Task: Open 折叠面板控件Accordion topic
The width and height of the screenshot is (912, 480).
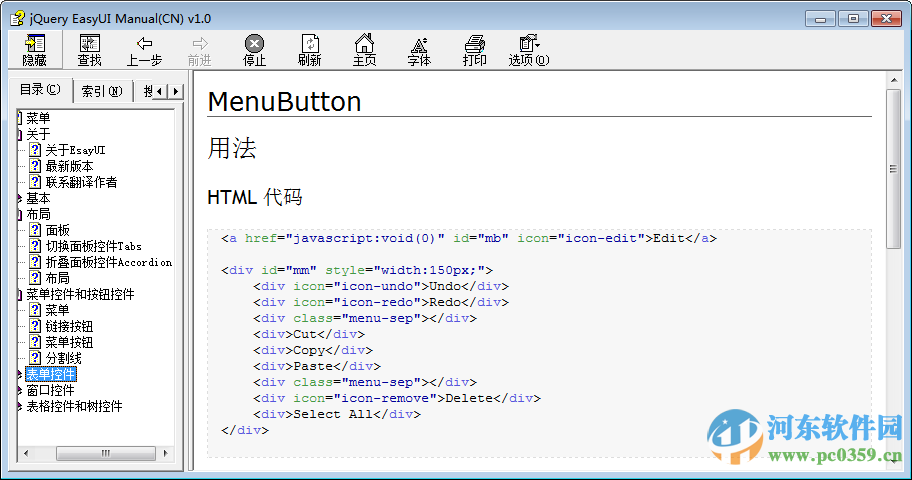Action: 109,262
